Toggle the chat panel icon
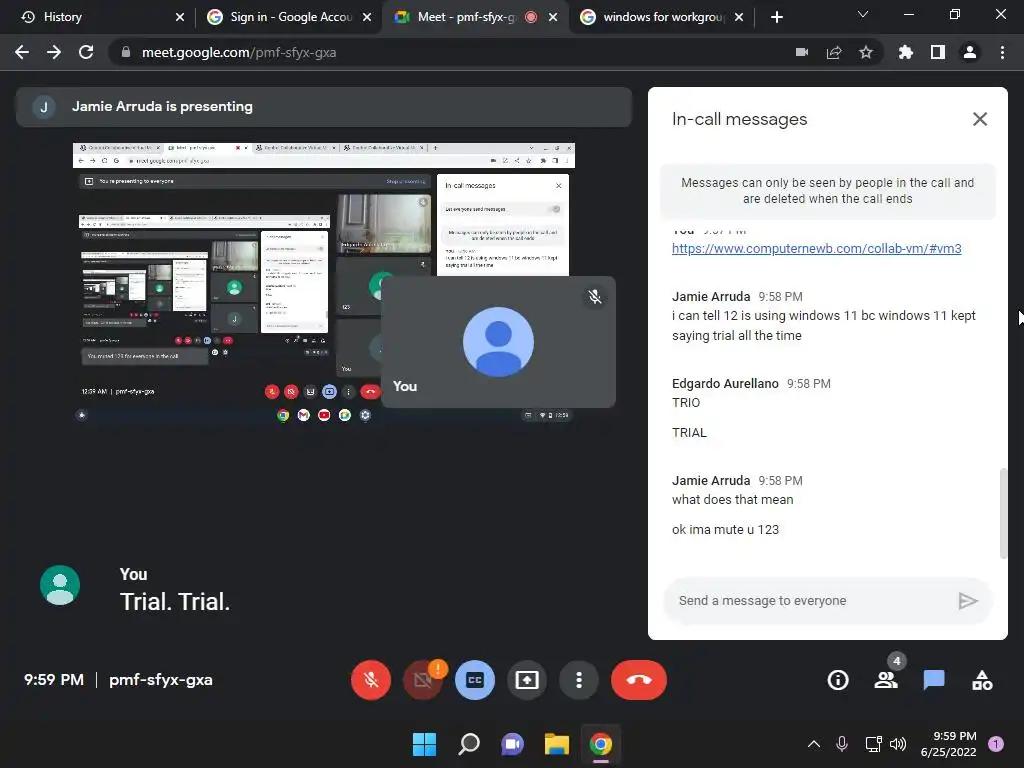Image resolution: width=1024 pixels, height=768 pixels. (x=934, y=680)
